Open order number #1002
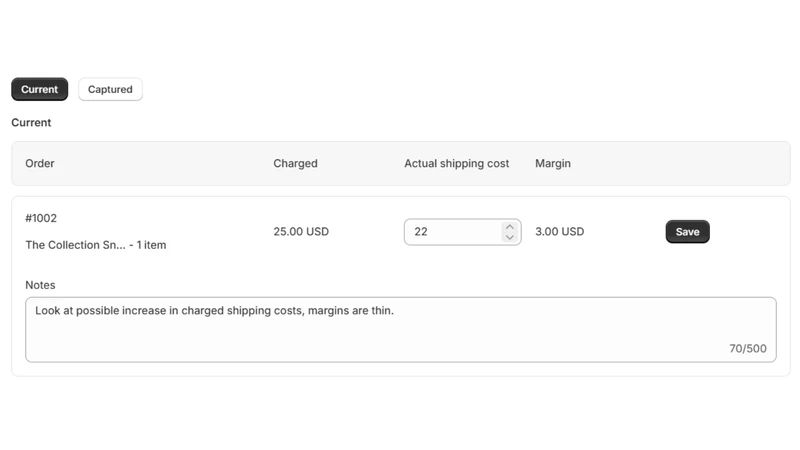 (41, 218)
